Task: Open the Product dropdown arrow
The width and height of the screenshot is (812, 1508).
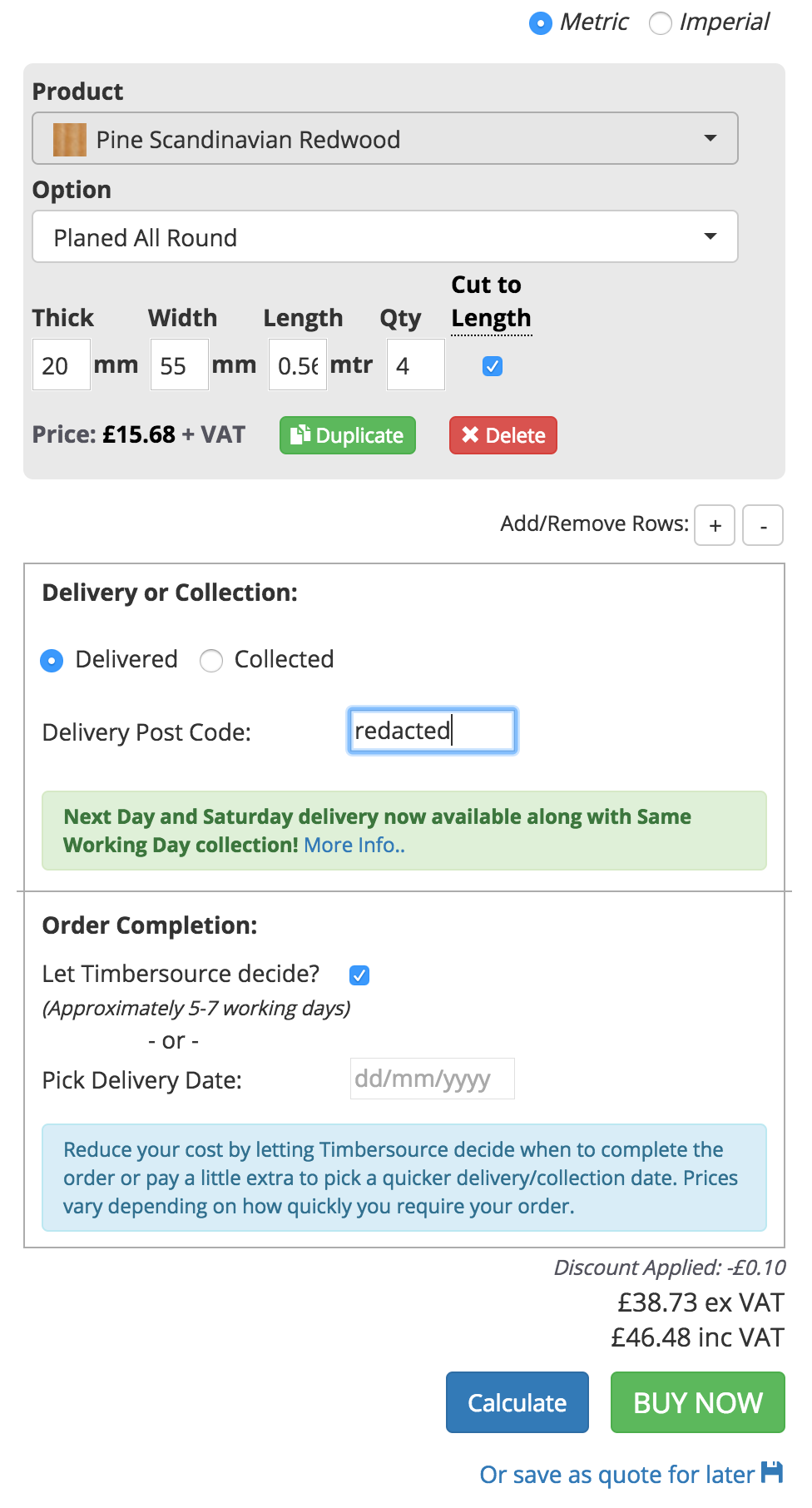Action: pyautogui.click(x=710, y=138)
